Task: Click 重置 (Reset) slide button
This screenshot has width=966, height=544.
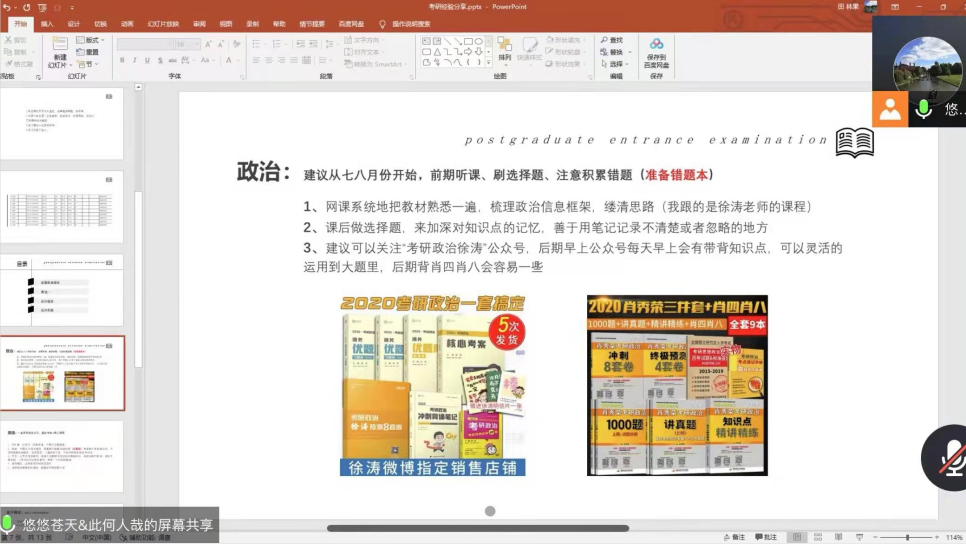Action: [x=87, y=52]
